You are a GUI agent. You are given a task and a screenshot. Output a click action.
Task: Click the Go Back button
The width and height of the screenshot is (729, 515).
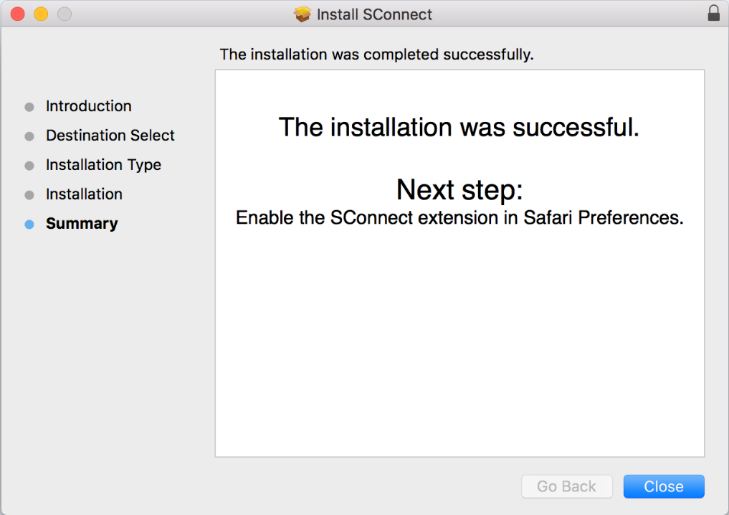[x=567, y=486]
